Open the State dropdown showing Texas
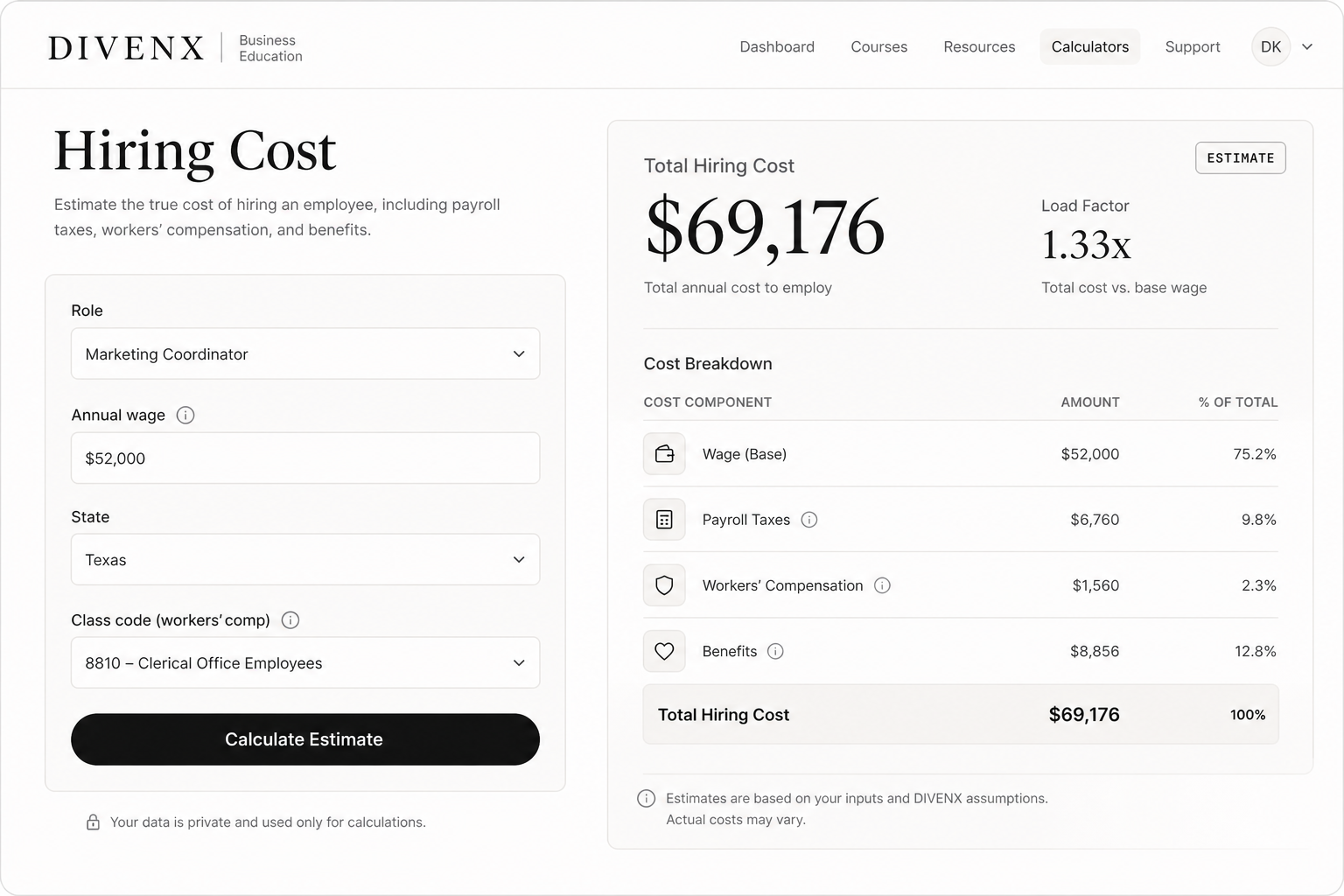Screen dimensions: 1344x896 305,559
